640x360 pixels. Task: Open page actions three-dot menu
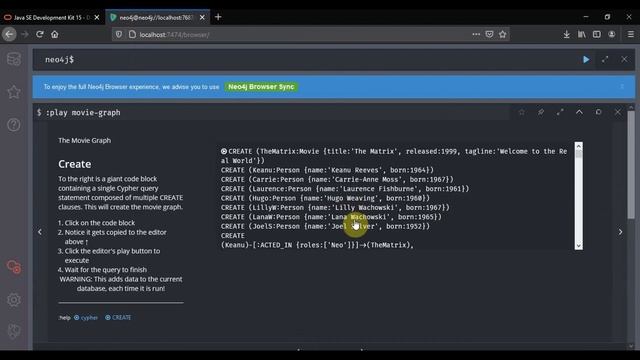click(476, 34)
